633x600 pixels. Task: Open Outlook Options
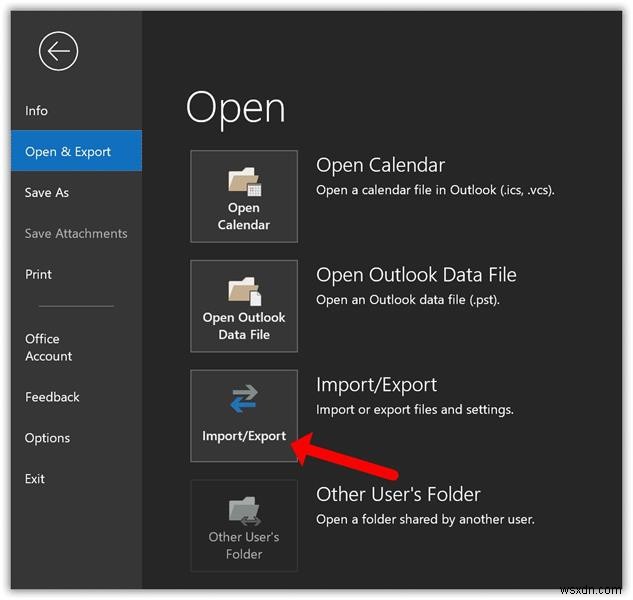pos(47,438)
